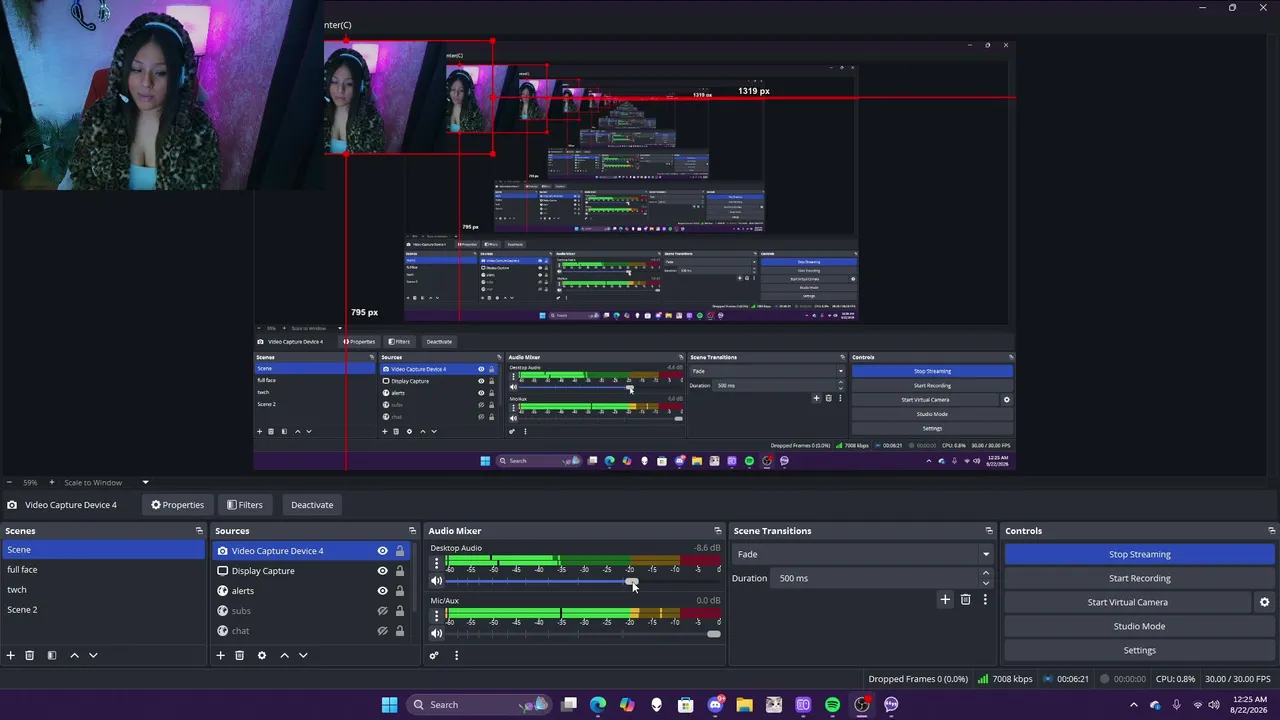The image size is (1280, 720).
Task: Switch to the twch scene
Action: point(103,590)
